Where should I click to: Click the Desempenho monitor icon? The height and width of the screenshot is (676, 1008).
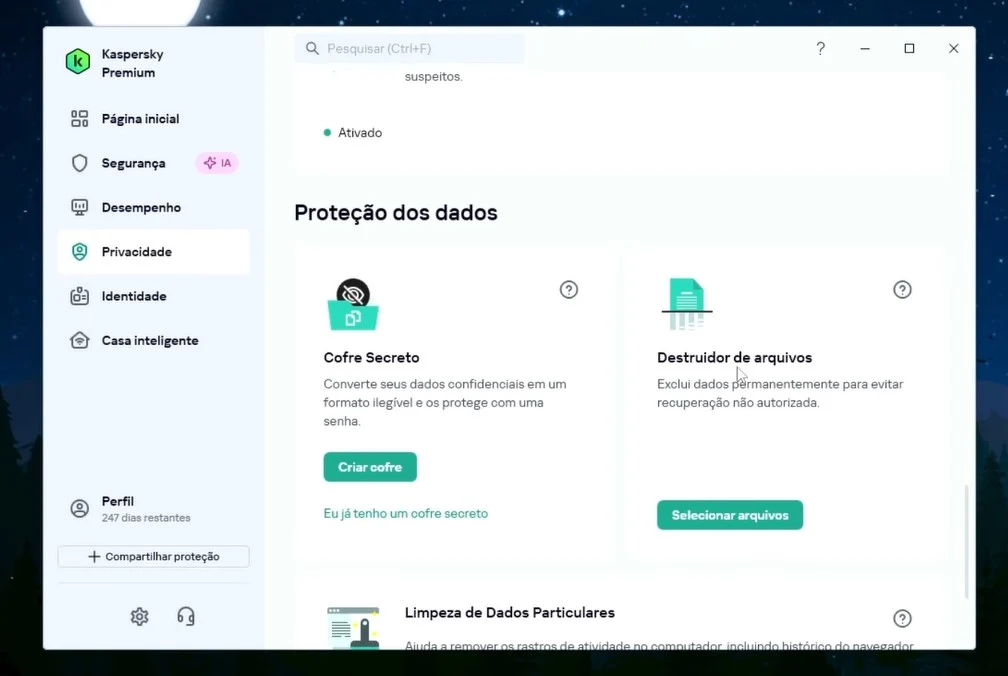pos(79,208)
